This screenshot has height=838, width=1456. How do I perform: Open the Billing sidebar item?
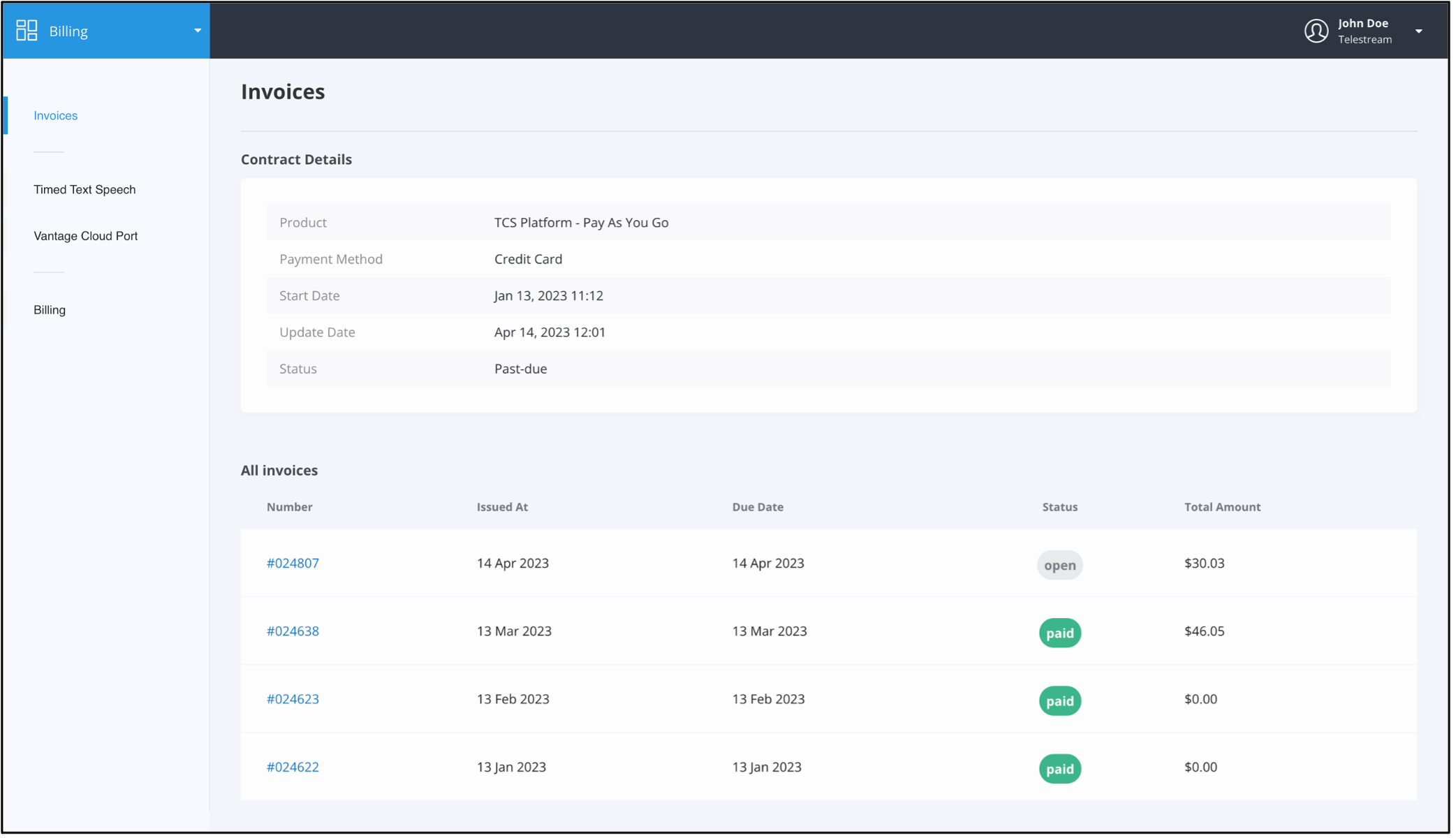coord(50,310)
